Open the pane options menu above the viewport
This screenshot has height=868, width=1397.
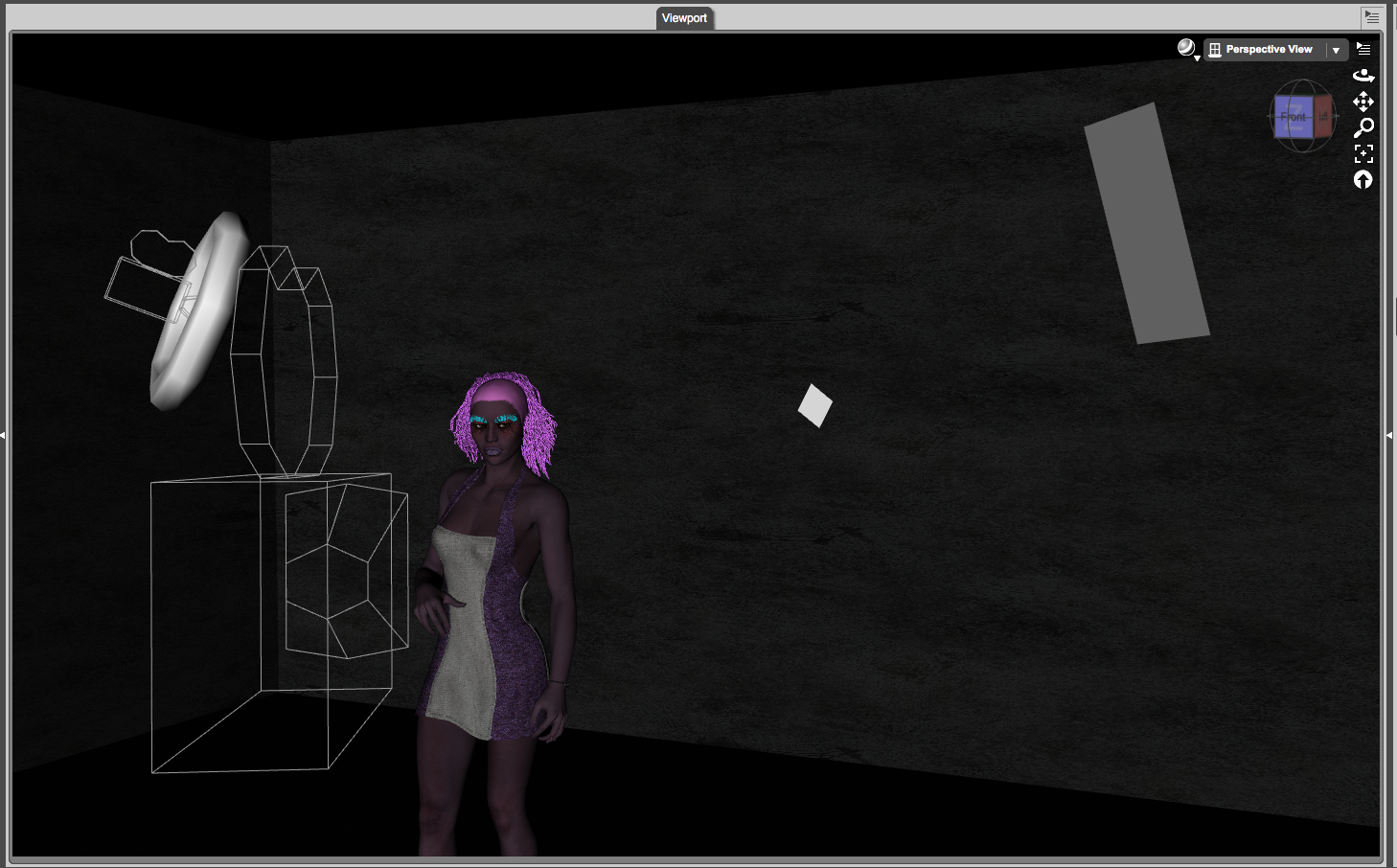point(1371,16)
